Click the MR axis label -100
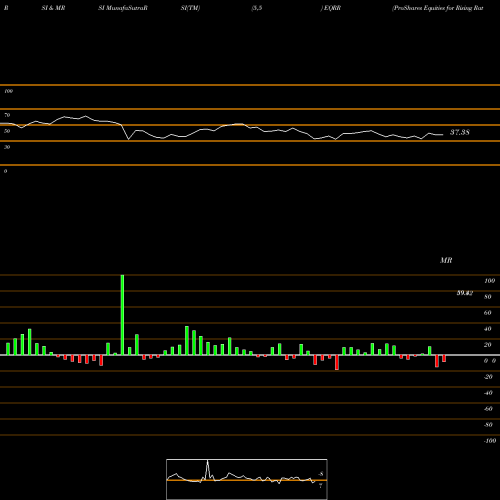This screenshot has width=500, height=500. (490, 441)
